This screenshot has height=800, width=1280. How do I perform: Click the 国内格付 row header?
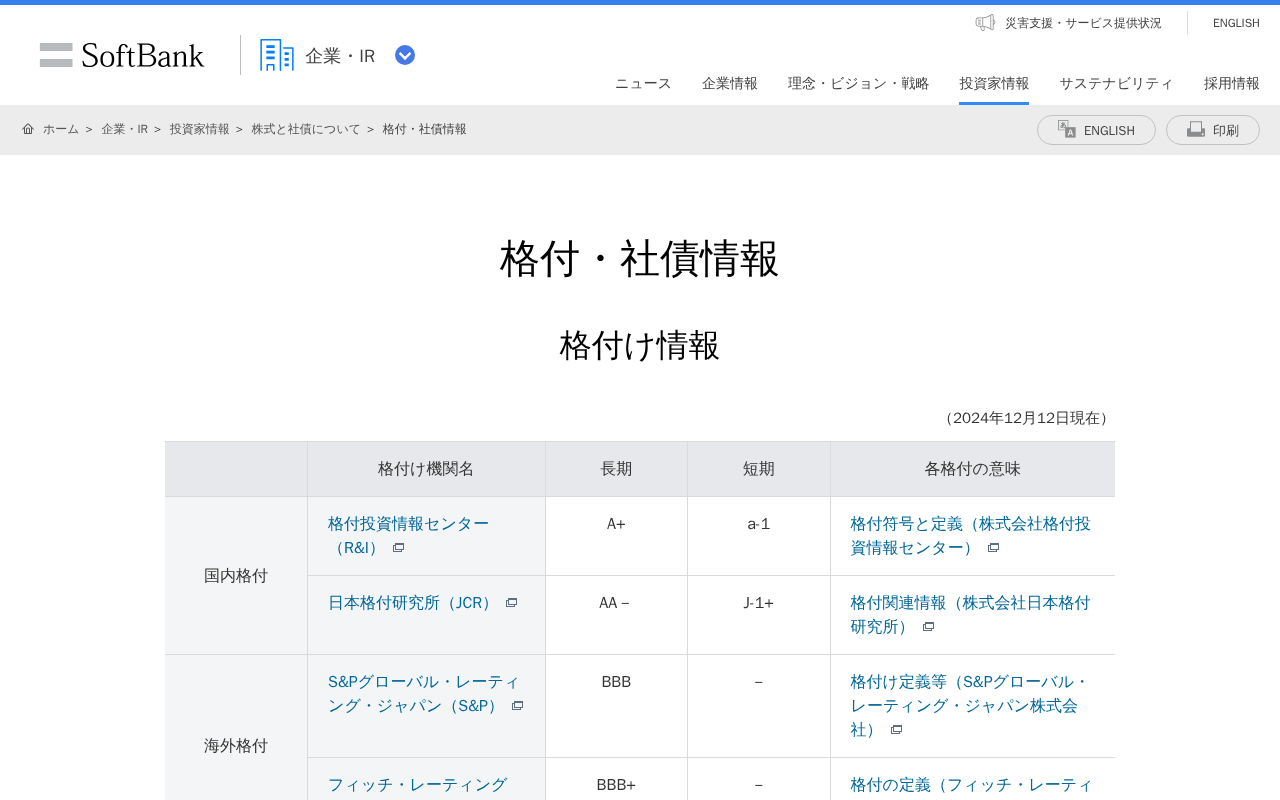pyautogui.click(x=236, y=575)
